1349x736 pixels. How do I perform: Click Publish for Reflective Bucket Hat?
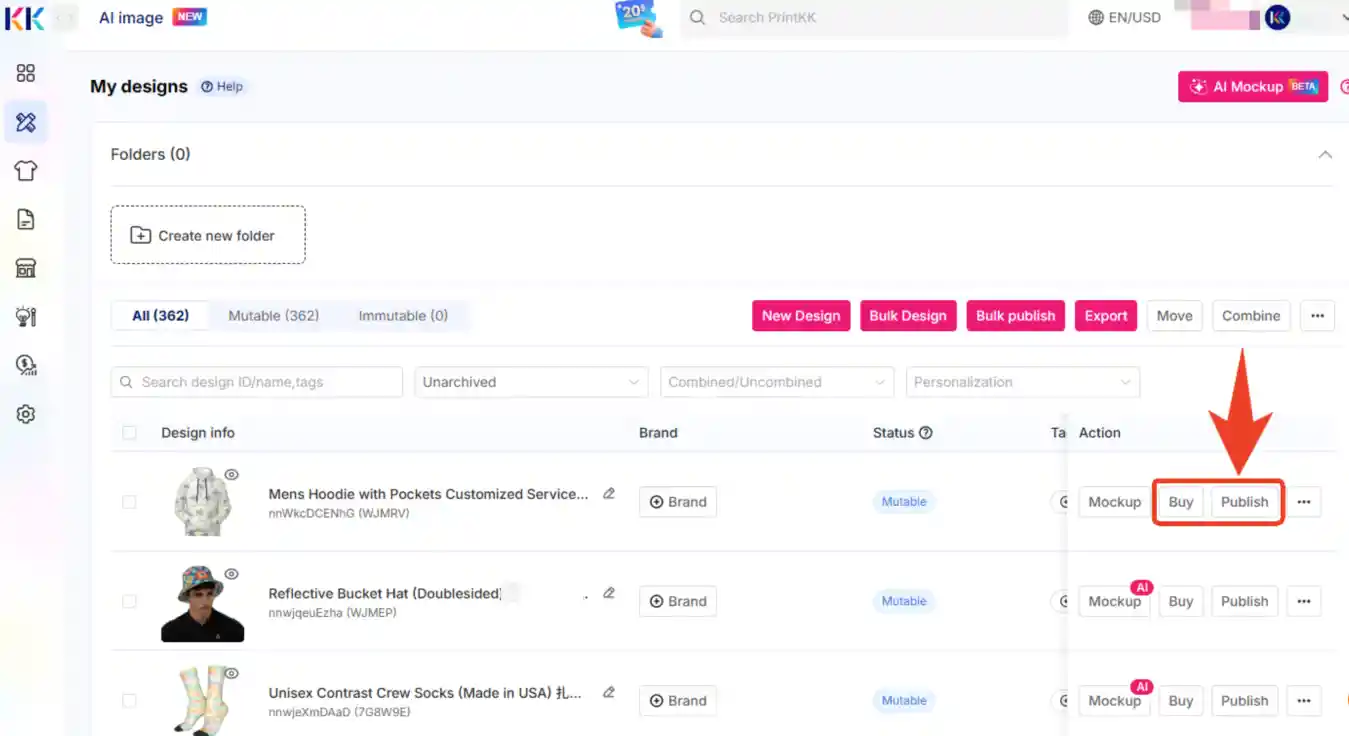tap(1245, 601)
